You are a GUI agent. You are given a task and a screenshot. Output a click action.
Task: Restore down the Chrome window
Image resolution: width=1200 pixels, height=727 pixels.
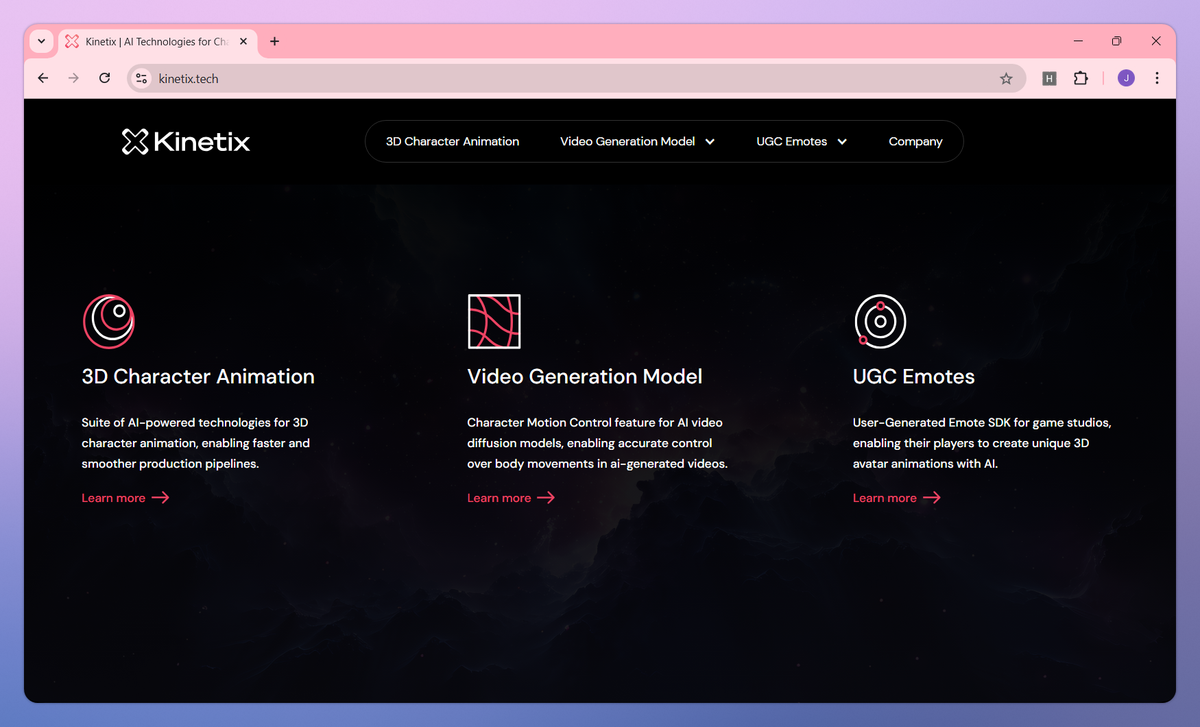(x=1117, y=41)
